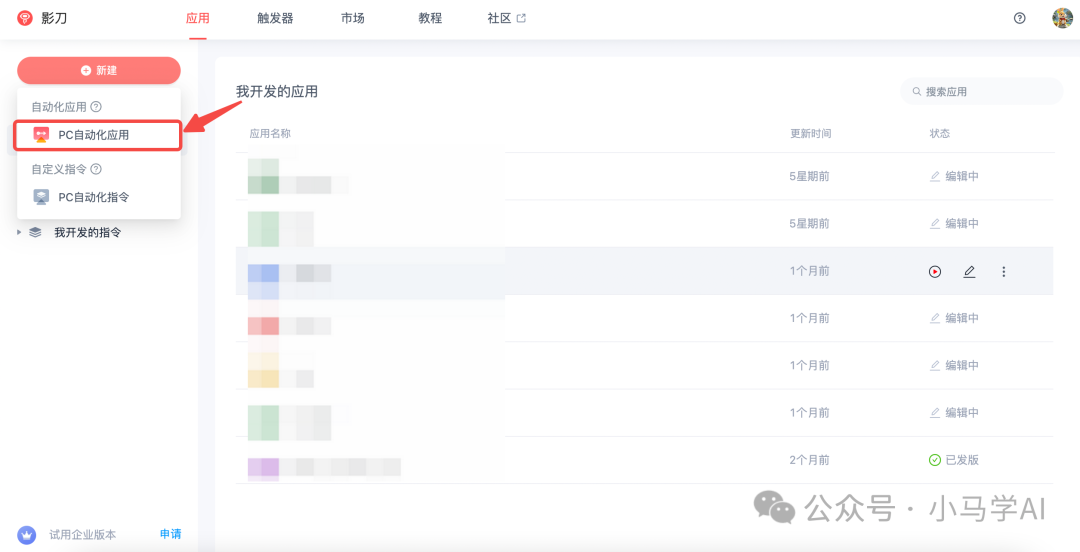This screenshot has width=1080, height=552.
Task: Click the crown icon beside 试用企业版本
Action: pyautogui.click(x=27, y=534)
